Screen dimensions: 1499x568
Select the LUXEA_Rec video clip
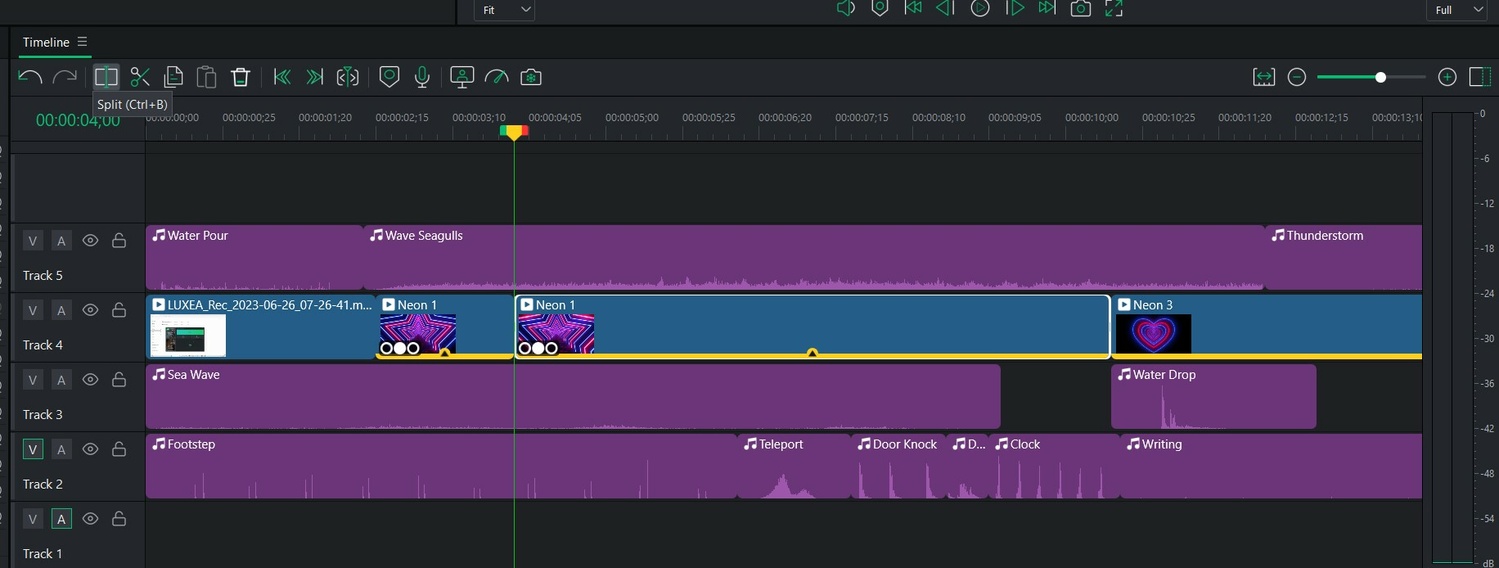pyautogui.click(x=260, y=327)
